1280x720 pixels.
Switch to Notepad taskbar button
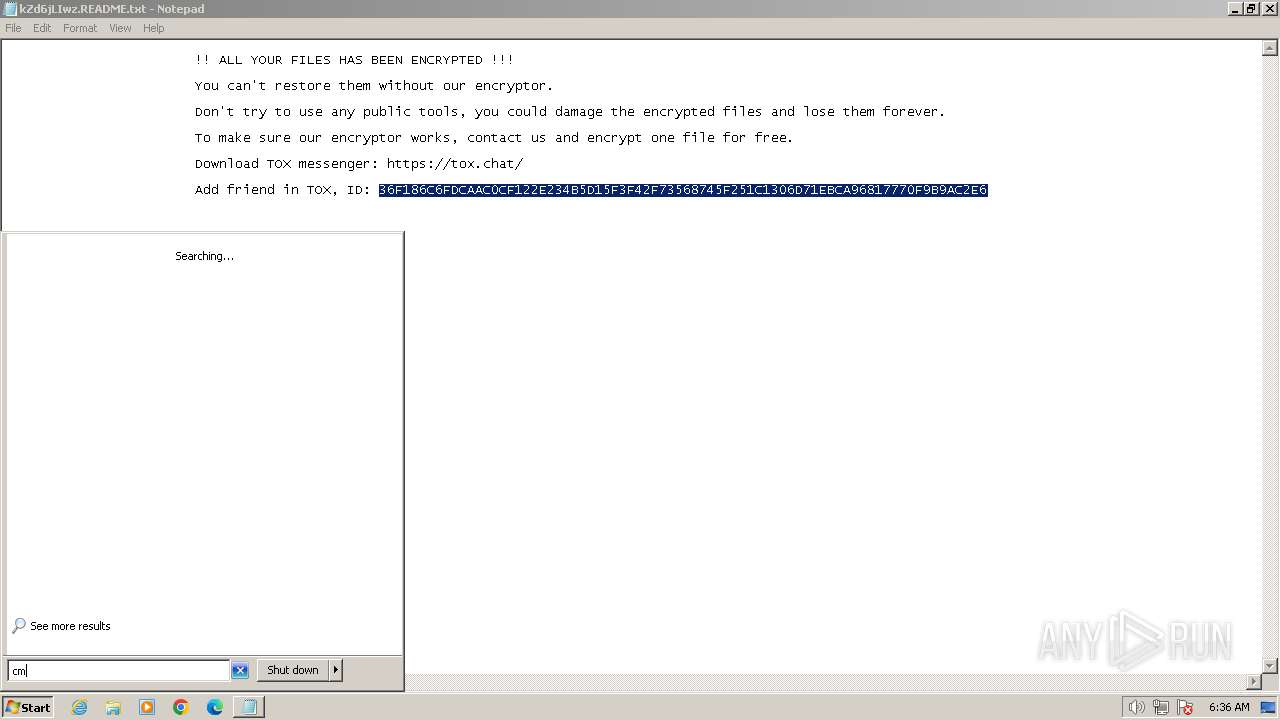click(x=249, y=707)
